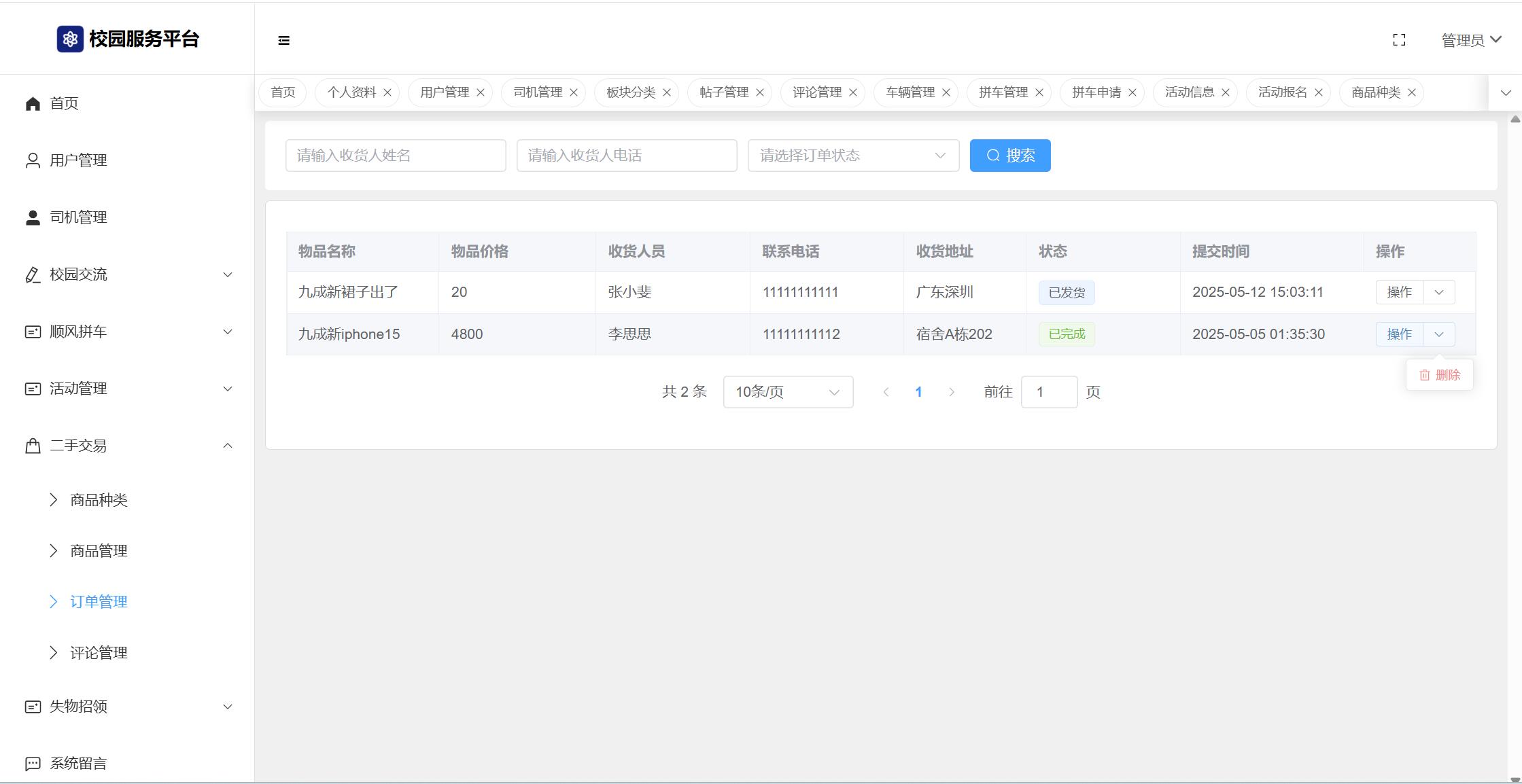The width and height of the screenshot is (1522, 784).
Task: Click the pencil icon for 校园交流
Action: click(33, 275)
